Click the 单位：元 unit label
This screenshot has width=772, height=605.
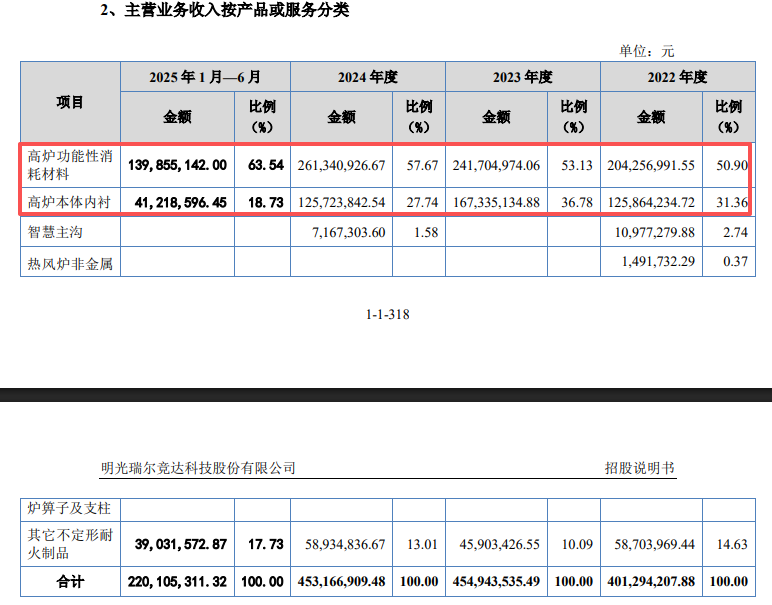[647, 50]
